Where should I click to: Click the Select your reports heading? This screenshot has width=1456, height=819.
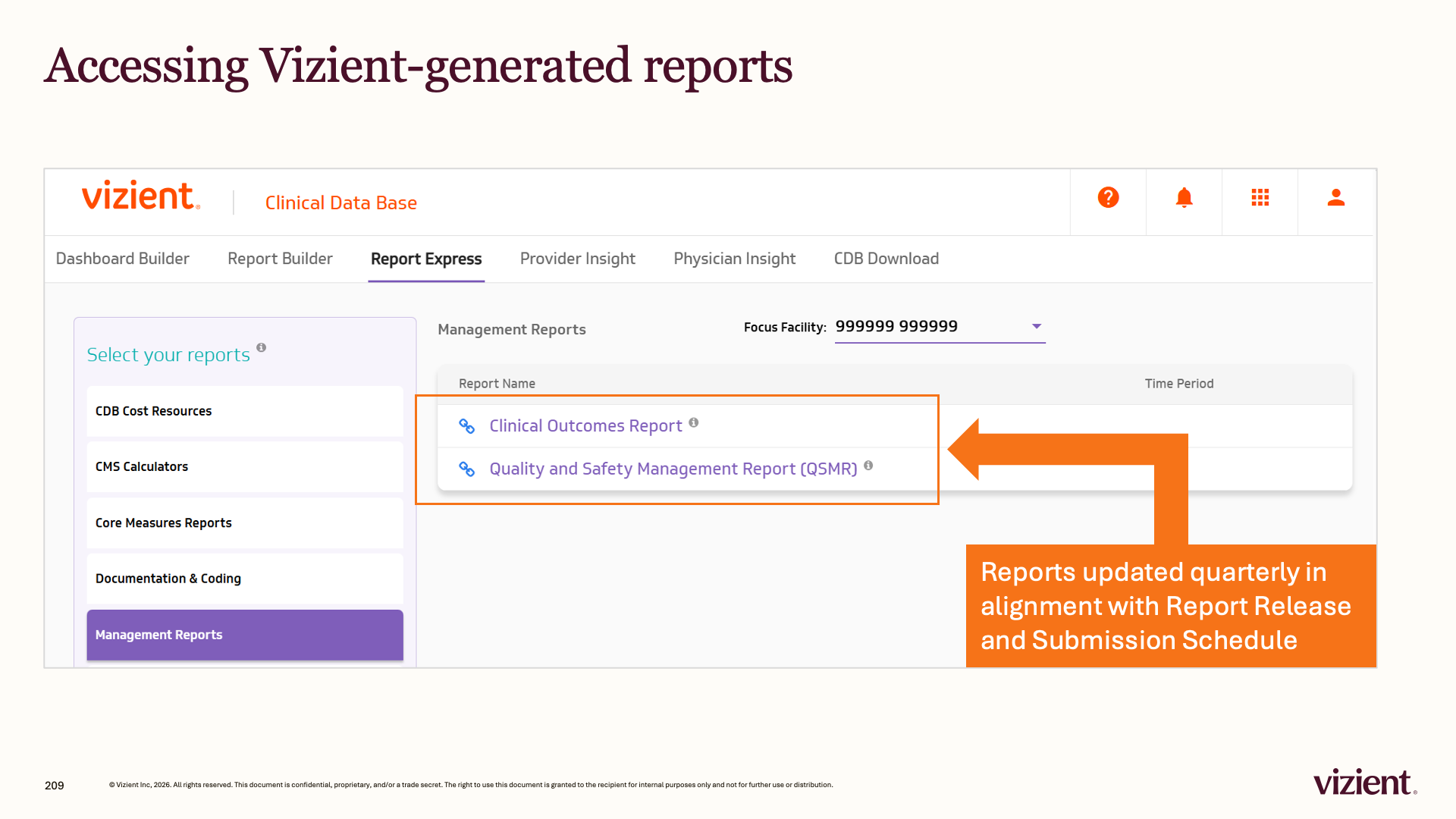pos(168,355)
